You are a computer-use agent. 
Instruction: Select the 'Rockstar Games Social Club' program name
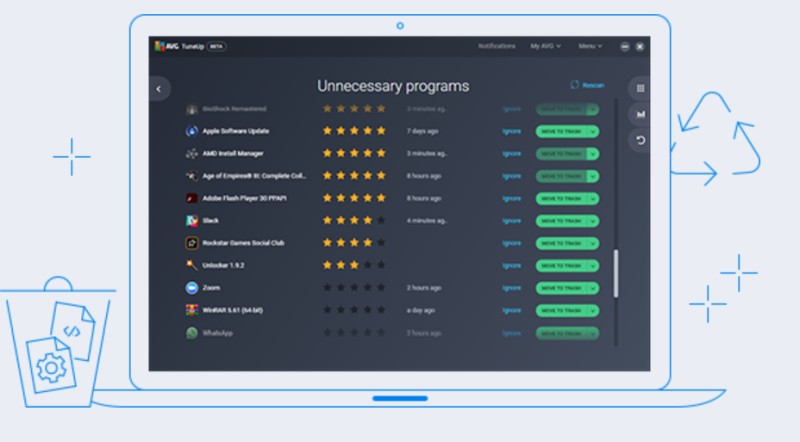coord(243,243)
